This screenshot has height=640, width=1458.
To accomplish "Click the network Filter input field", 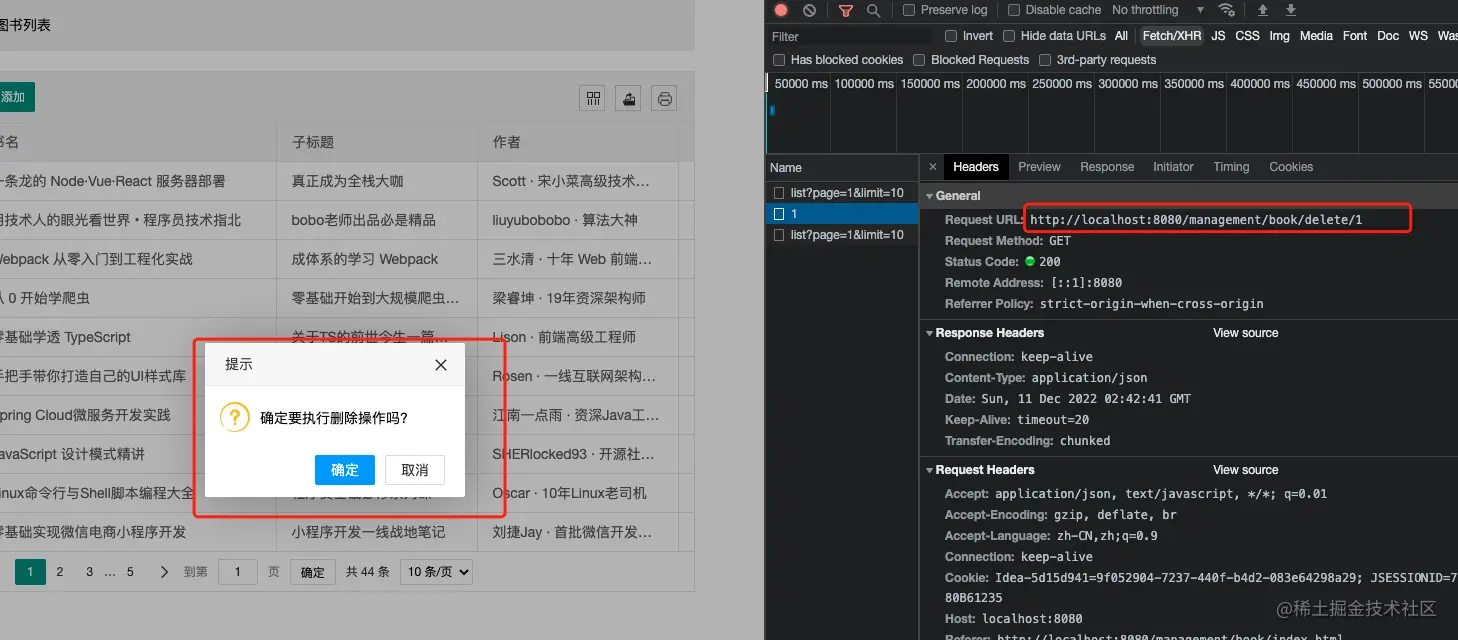I will tap(850, 36).
